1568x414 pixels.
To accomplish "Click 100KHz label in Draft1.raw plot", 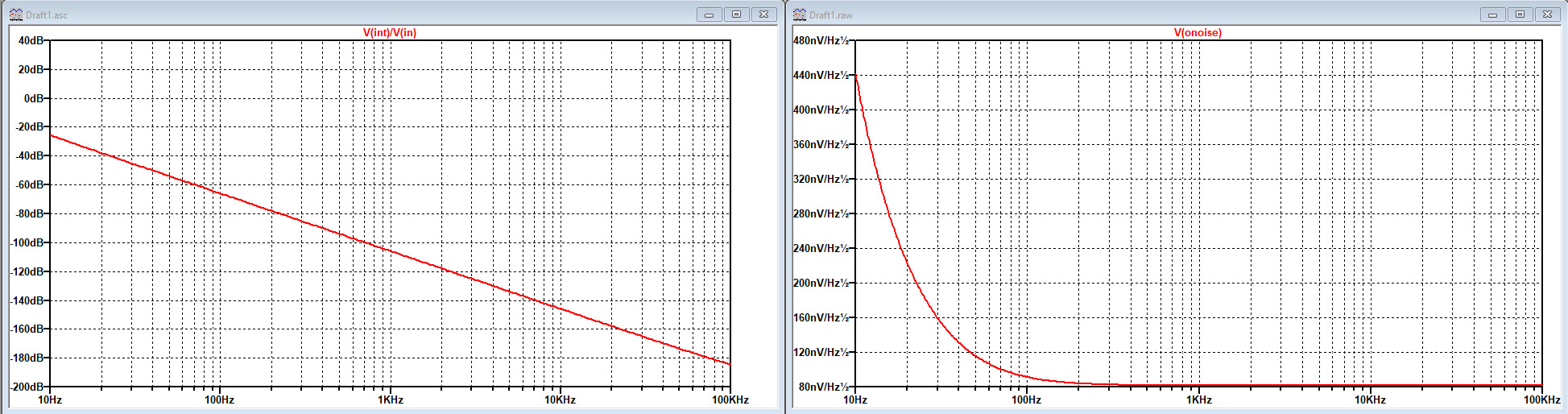I will click(1541, 400).
